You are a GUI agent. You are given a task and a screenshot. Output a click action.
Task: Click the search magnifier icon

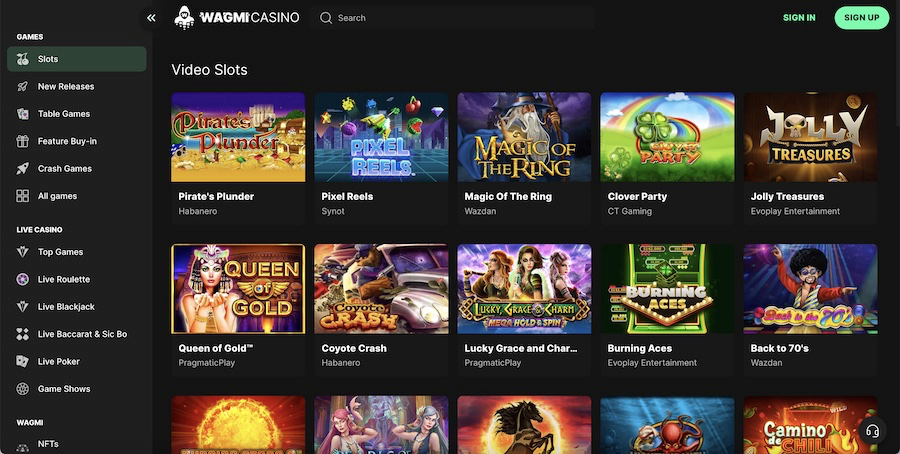coord(326,18)
